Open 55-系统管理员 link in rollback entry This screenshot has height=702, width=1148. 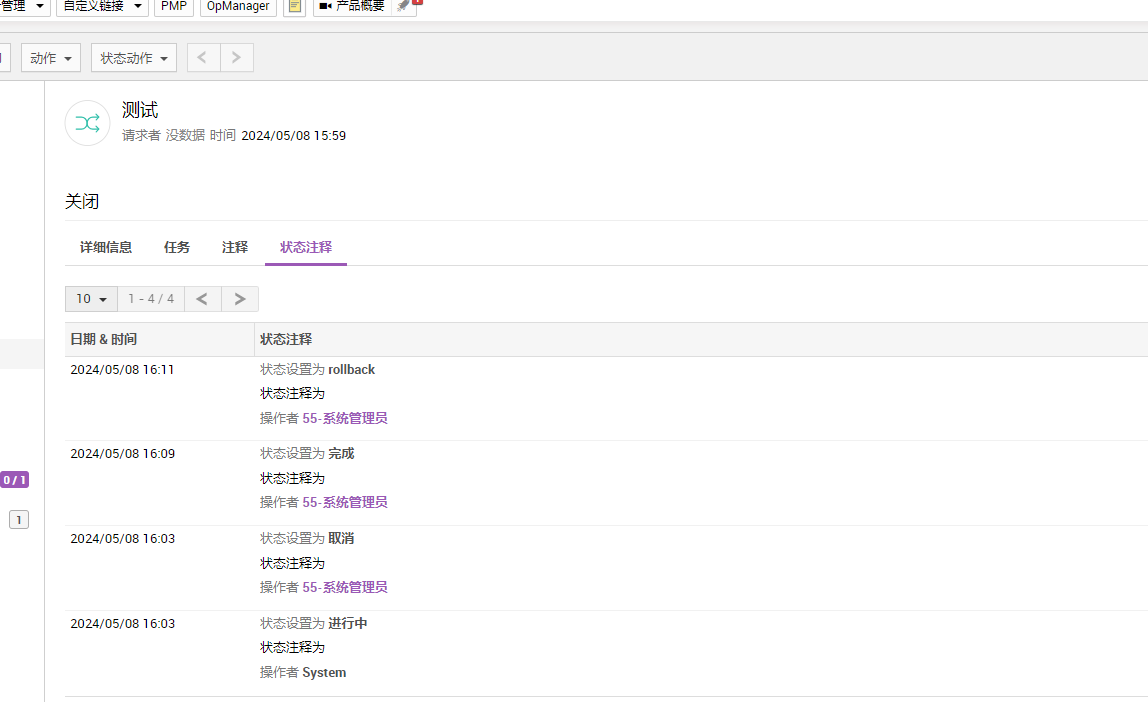click(x=344, y=418)
